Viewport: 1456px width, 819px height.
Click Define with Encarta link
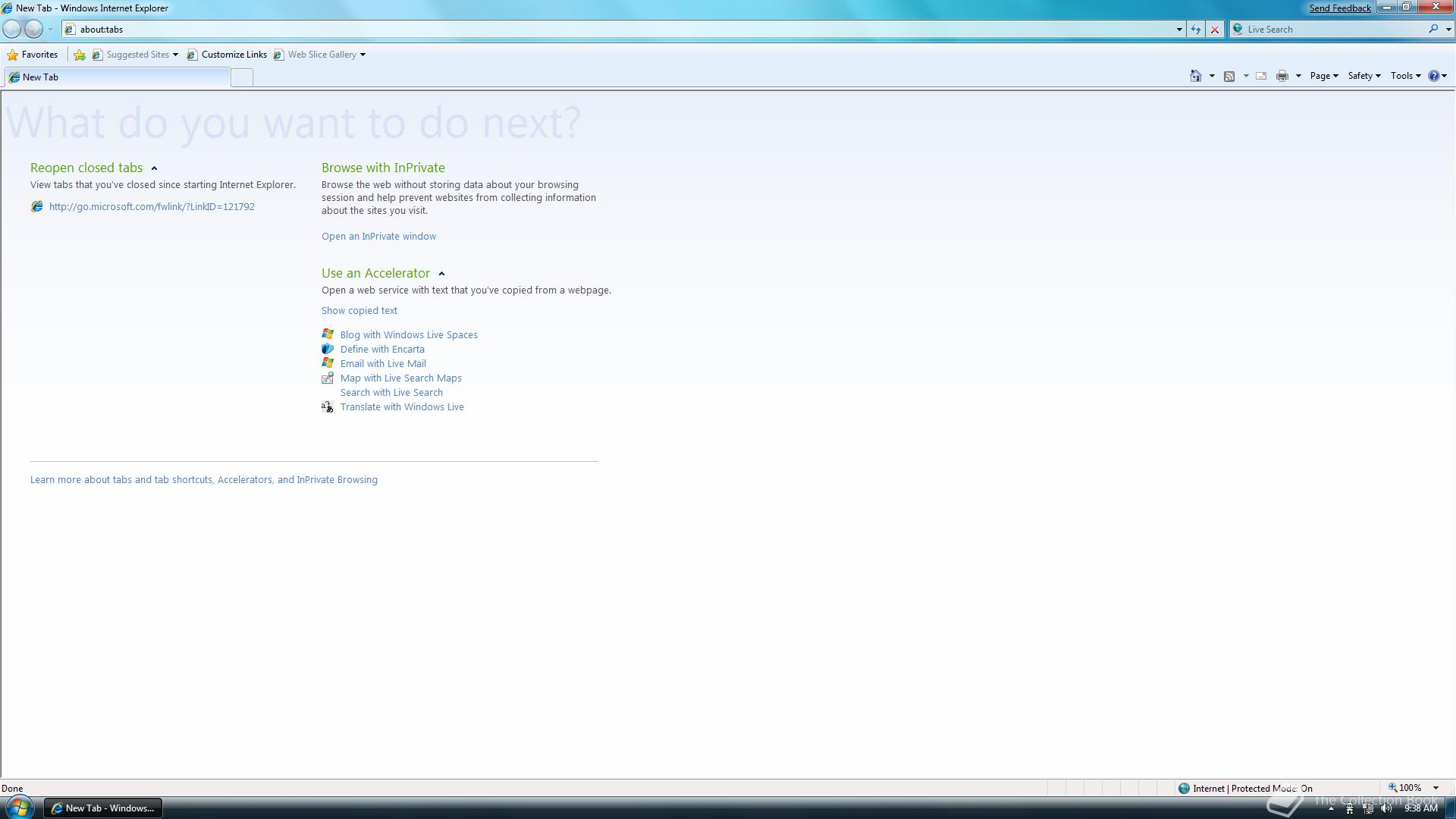[382, 349]
